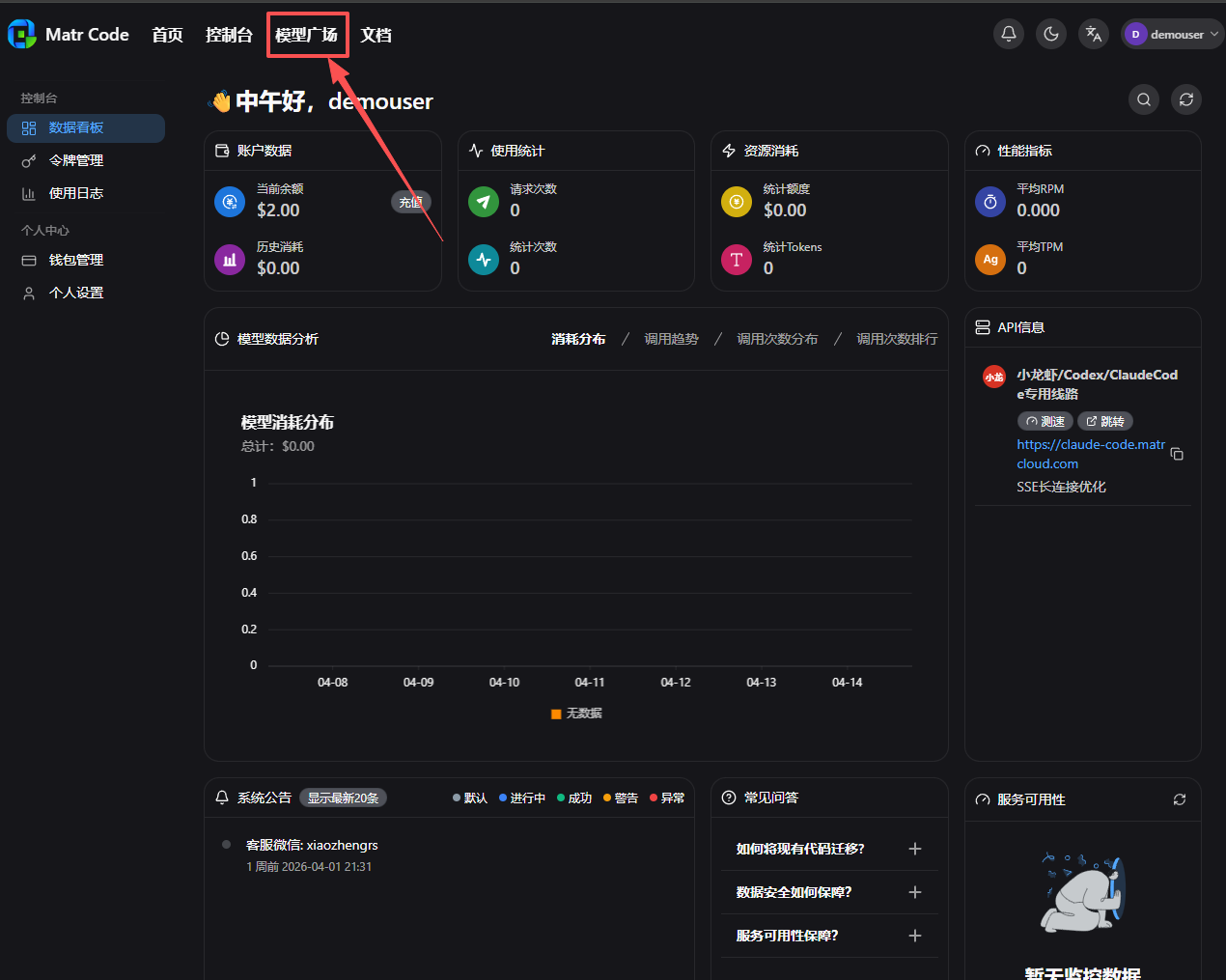Click the 平均RPM stopwatch icon
This screenshot has width=1226, height=980.
click(990, 202)
